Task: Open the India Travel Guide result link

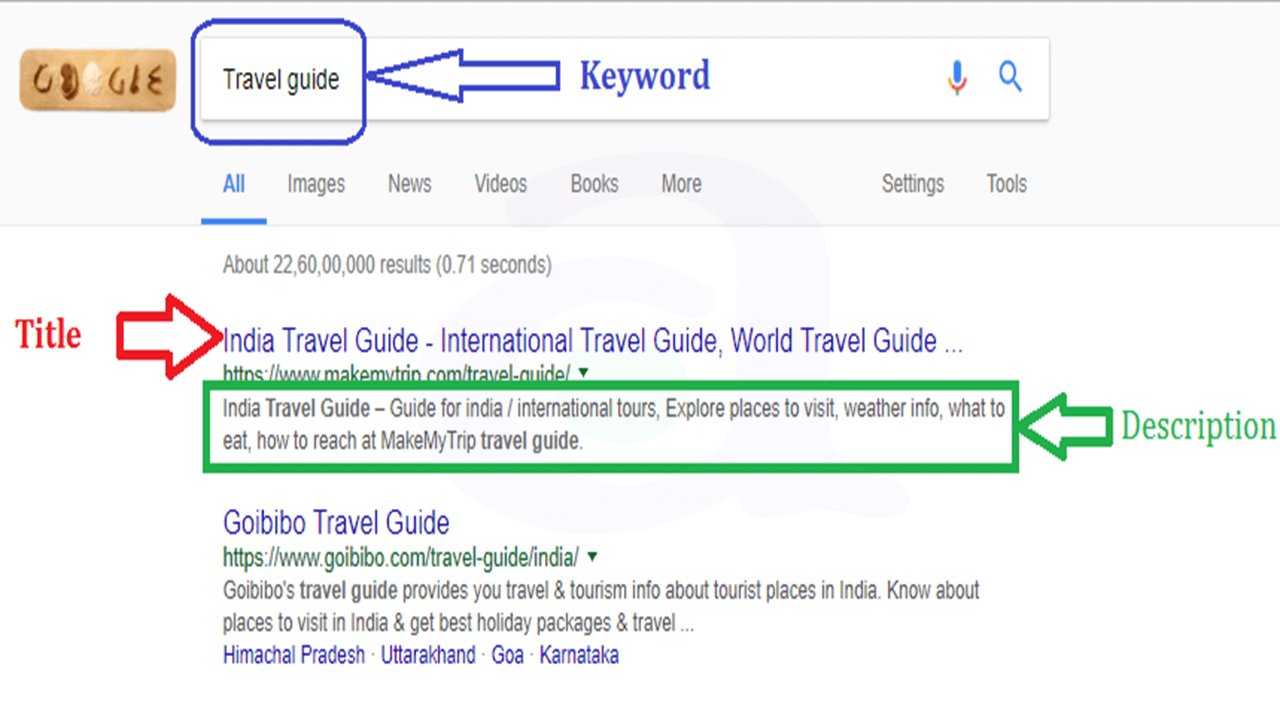Action: tap(592, 341)
